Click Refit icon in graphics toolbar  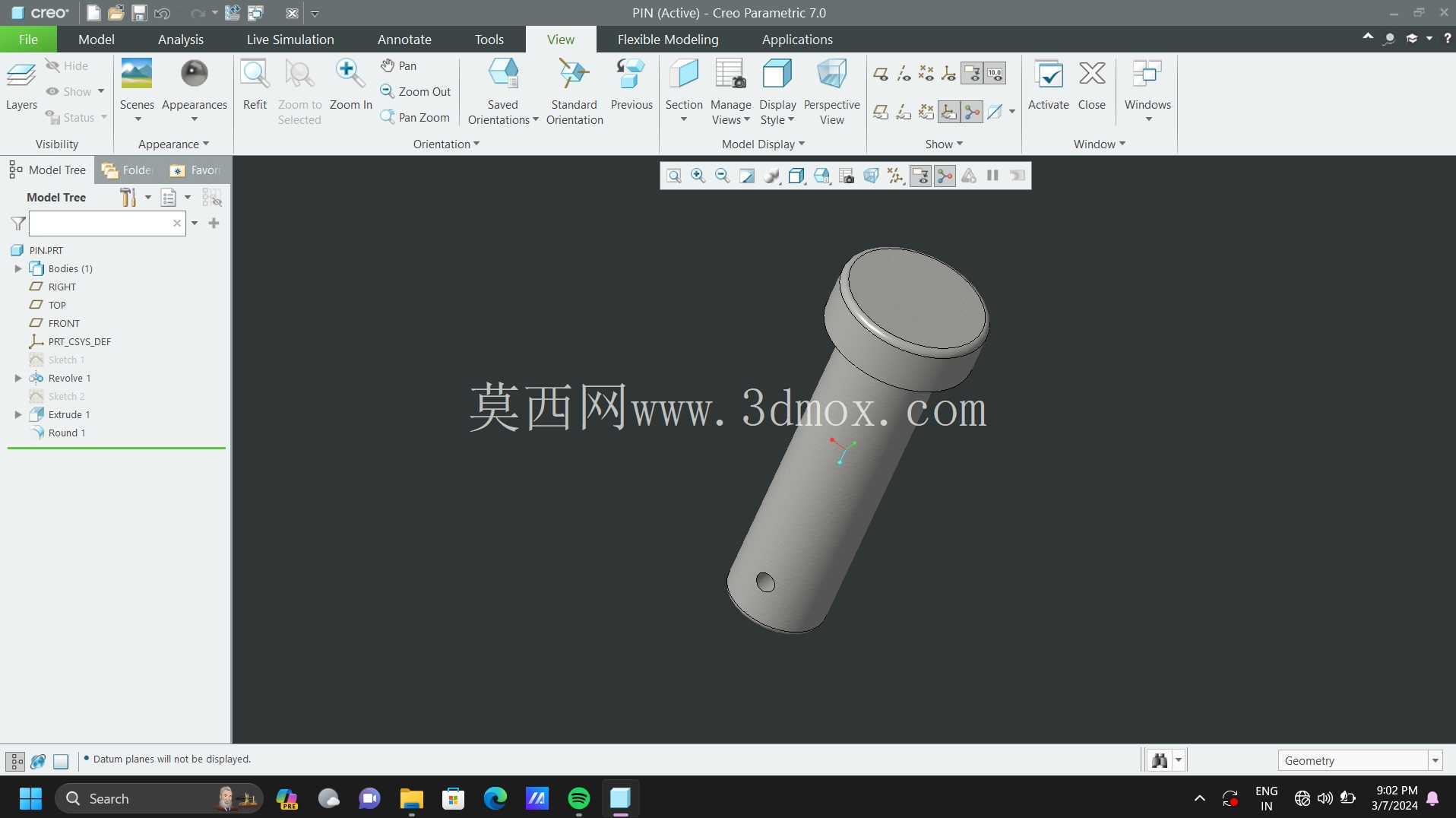click(674, 176)
